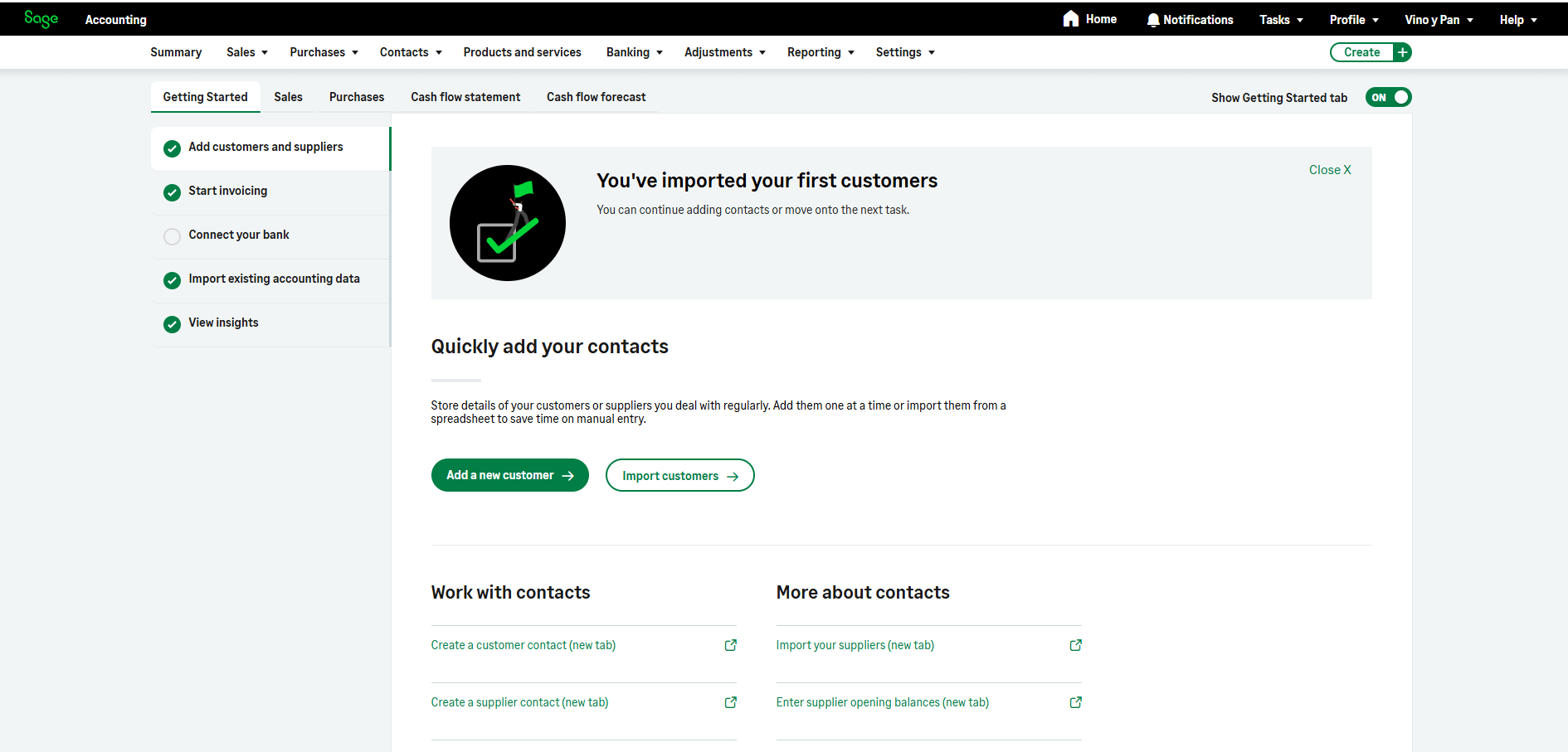Screen dimensions: 1568x752
Task: Toggle Show Getting Started tab off
Action: pyautogui.click(x=1387, y=97)
